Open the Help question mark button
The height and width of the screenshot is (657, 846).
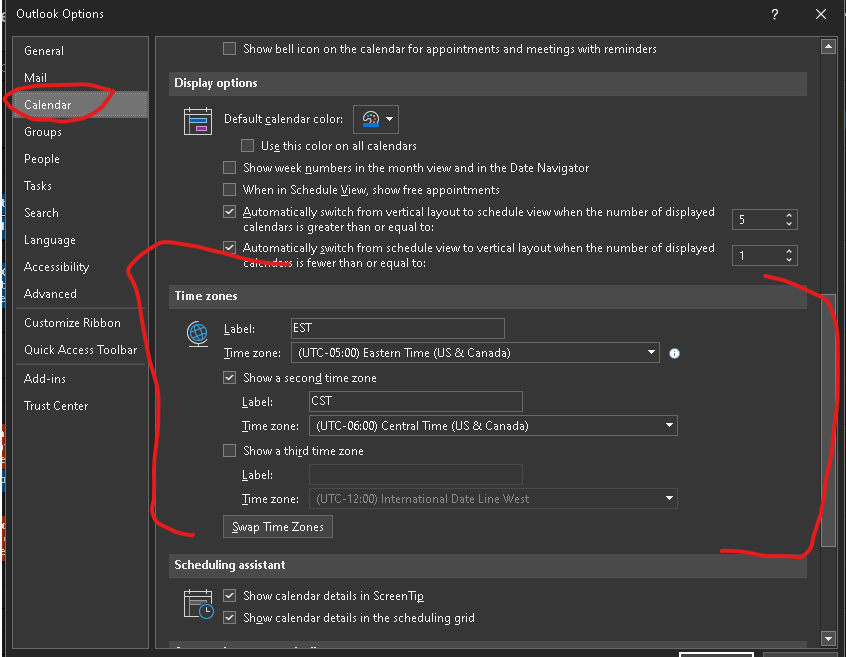coord(774,14)
